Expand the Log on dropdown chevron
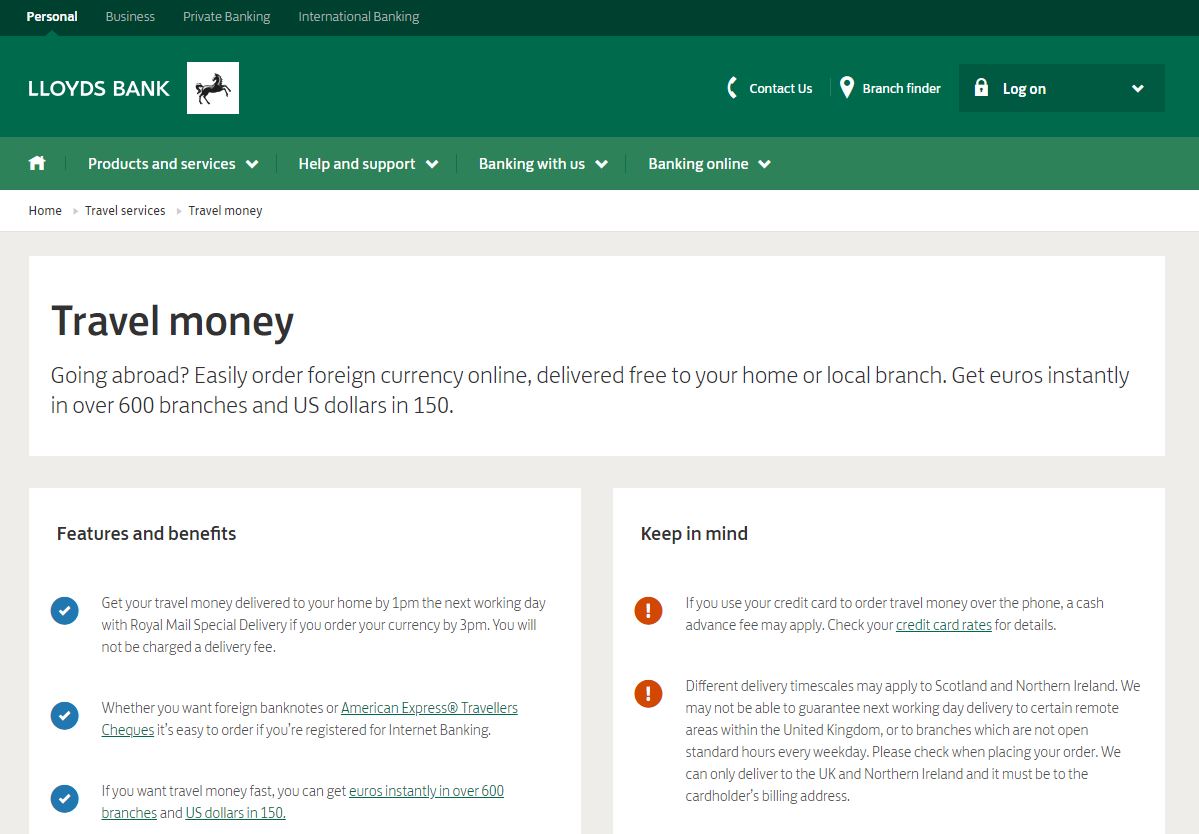 tap(1137, 88)
